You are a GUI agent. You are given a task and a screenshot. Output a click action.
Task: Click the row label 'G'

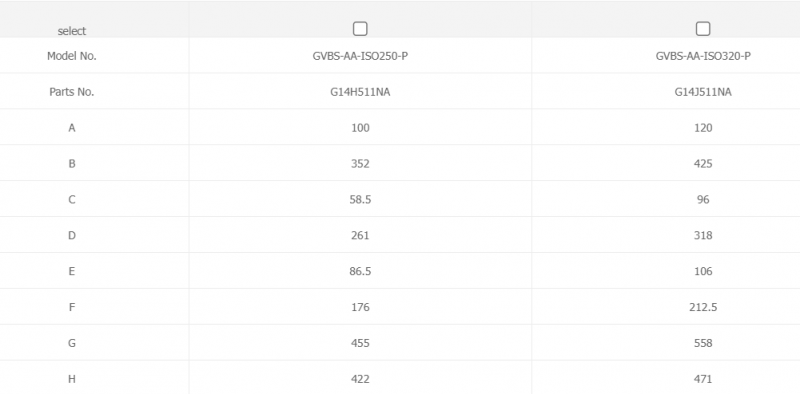pos(72,343)
